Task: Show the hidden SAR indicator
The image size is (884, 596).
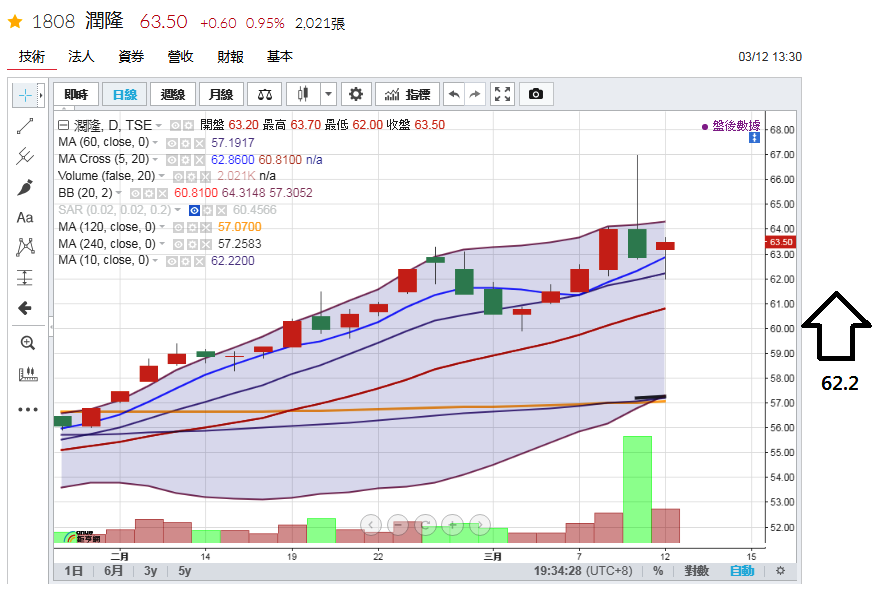Action: [194, 210]
